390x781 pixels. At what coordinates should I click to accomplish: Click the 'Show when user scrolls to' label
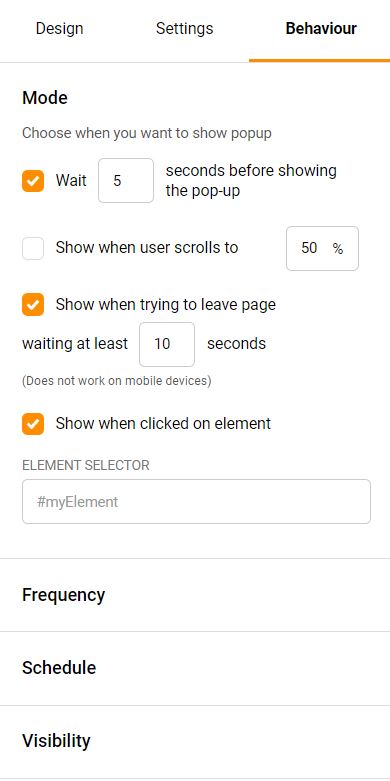(x=147, y=248)
